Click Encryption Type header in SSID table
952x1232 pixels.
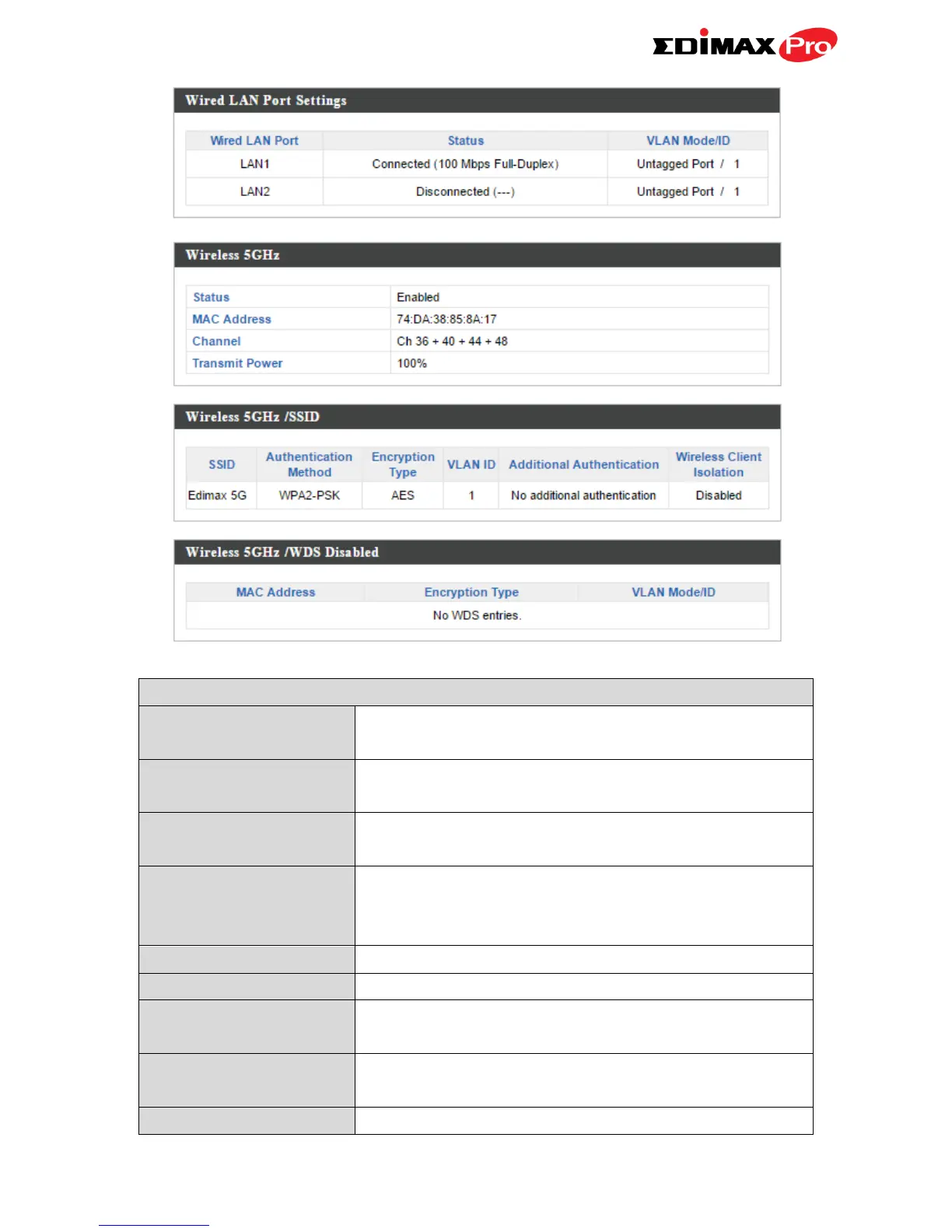click(x=403, y=464)
